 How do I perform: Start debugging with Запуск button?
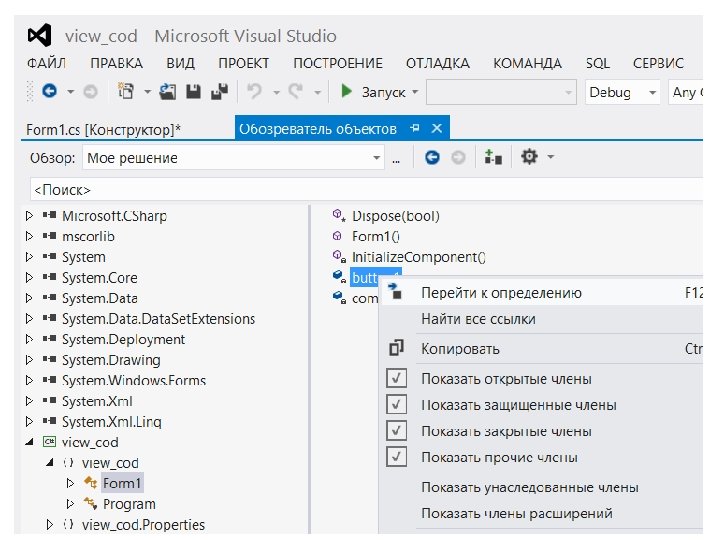(x=373, y=92)
